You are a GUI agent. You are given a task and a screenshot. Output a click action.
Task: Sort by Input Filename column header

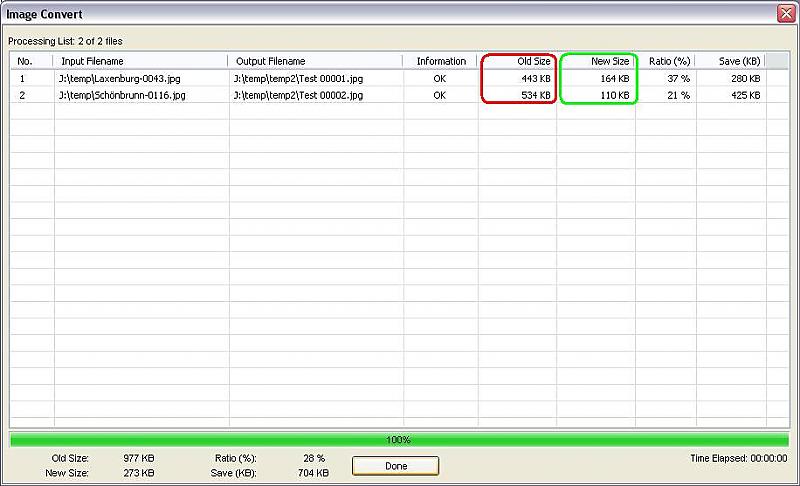click(x=140, y=61)
